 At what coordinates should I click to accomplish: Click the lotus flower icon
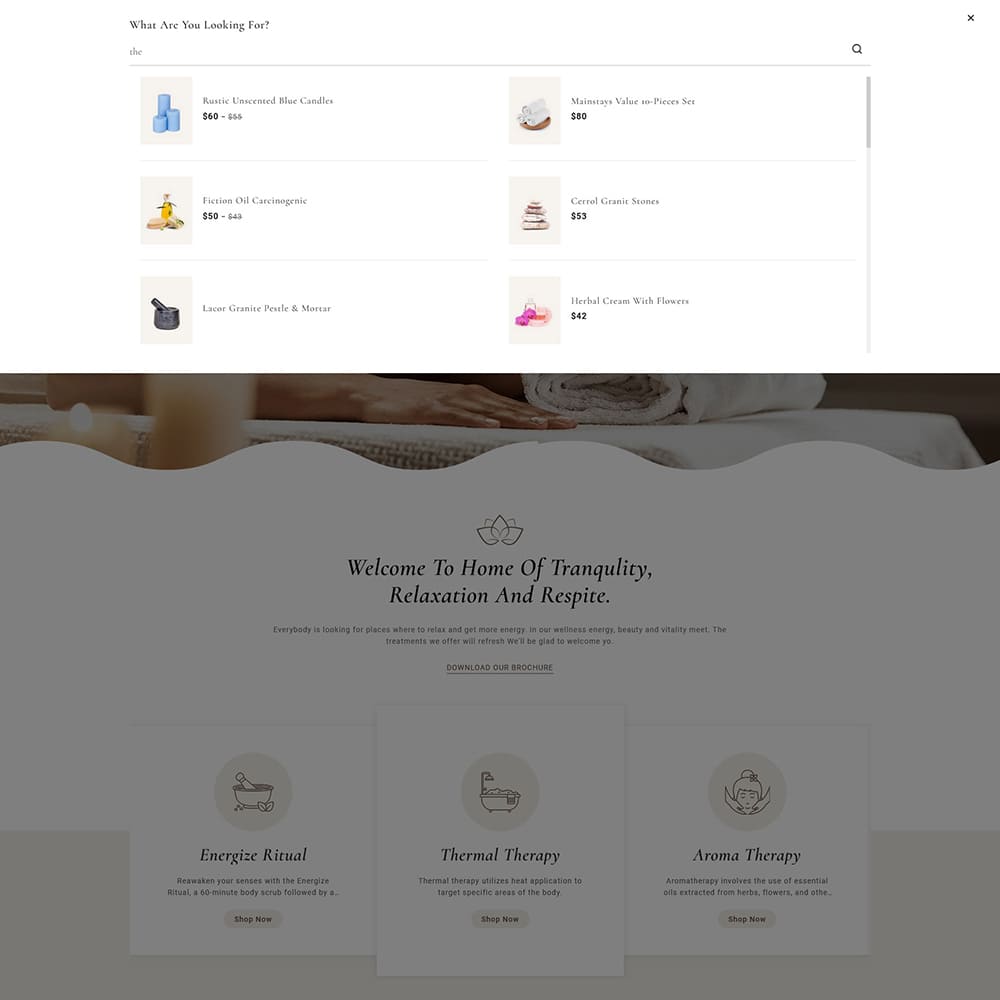(x=499, y=530)
